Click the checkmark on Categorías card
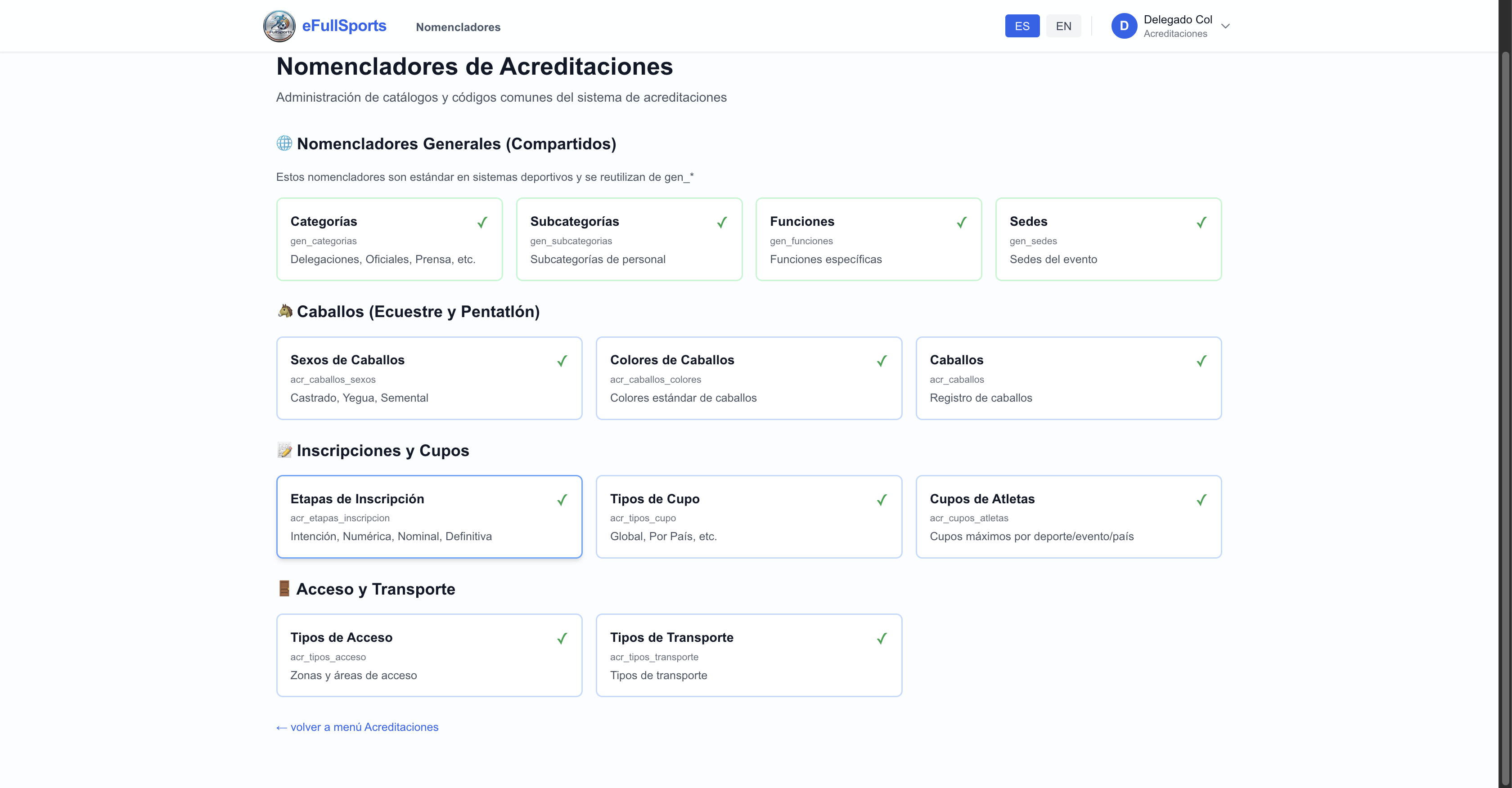 [x=482, y=222]
